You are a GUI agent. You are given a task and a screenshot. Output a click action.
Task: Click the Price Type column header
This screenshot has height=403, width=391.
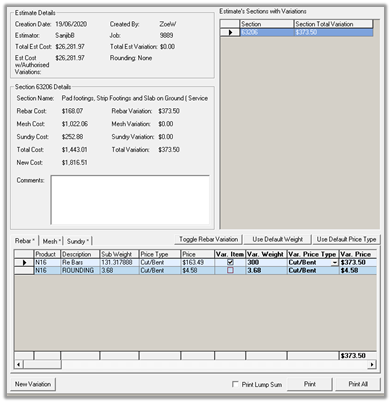pos(160,254)
